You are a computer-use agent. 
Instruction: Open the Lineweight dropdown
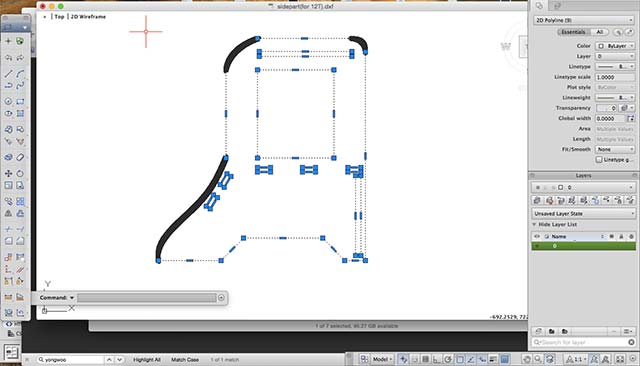coord(615,98)
